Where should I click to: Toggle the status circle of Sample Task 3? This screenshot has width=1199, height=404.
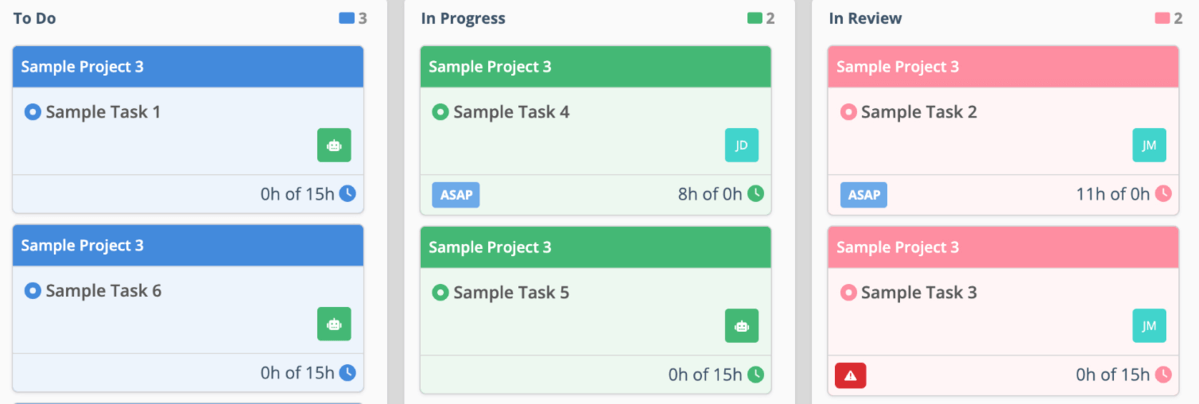pyautogui.click(x=848, y=292)
